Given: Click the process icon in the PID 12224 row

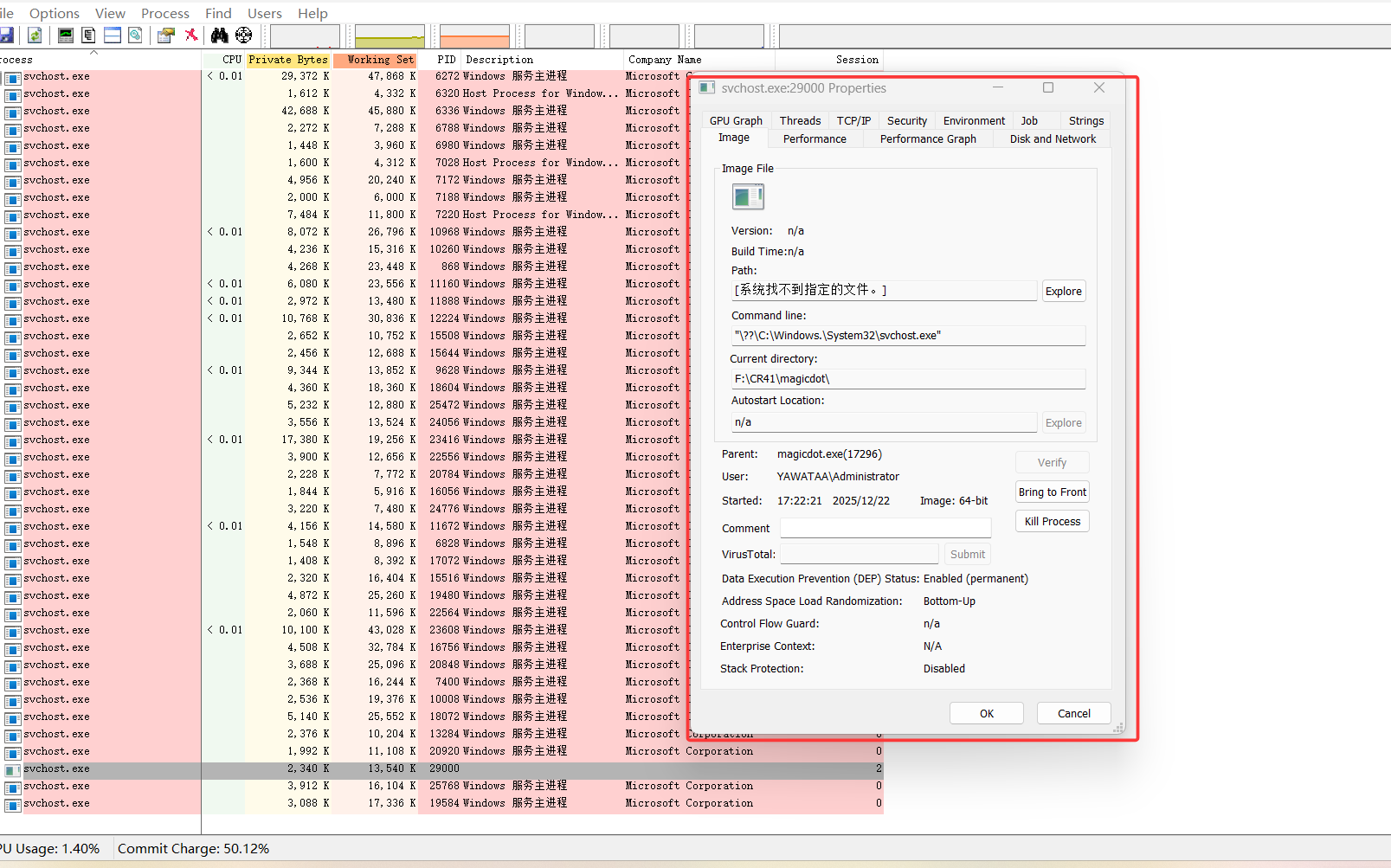Looking at the screenshot, I should pyautogui.click(x=12, y=319).
